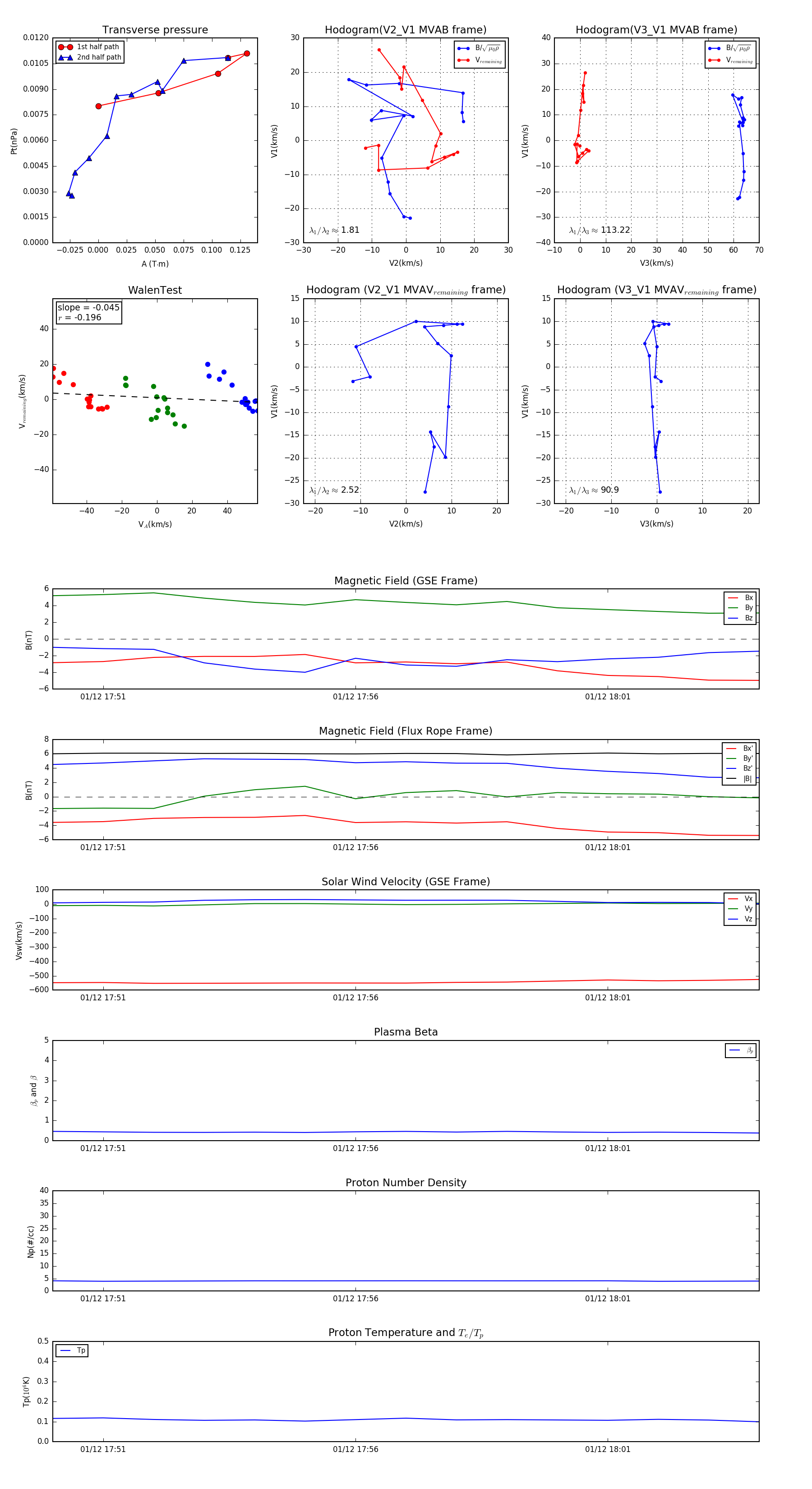Click the Magnetic Field (GSE Frame) title
The height and width of the screenshot is (1489, 812).
point(406,581)
